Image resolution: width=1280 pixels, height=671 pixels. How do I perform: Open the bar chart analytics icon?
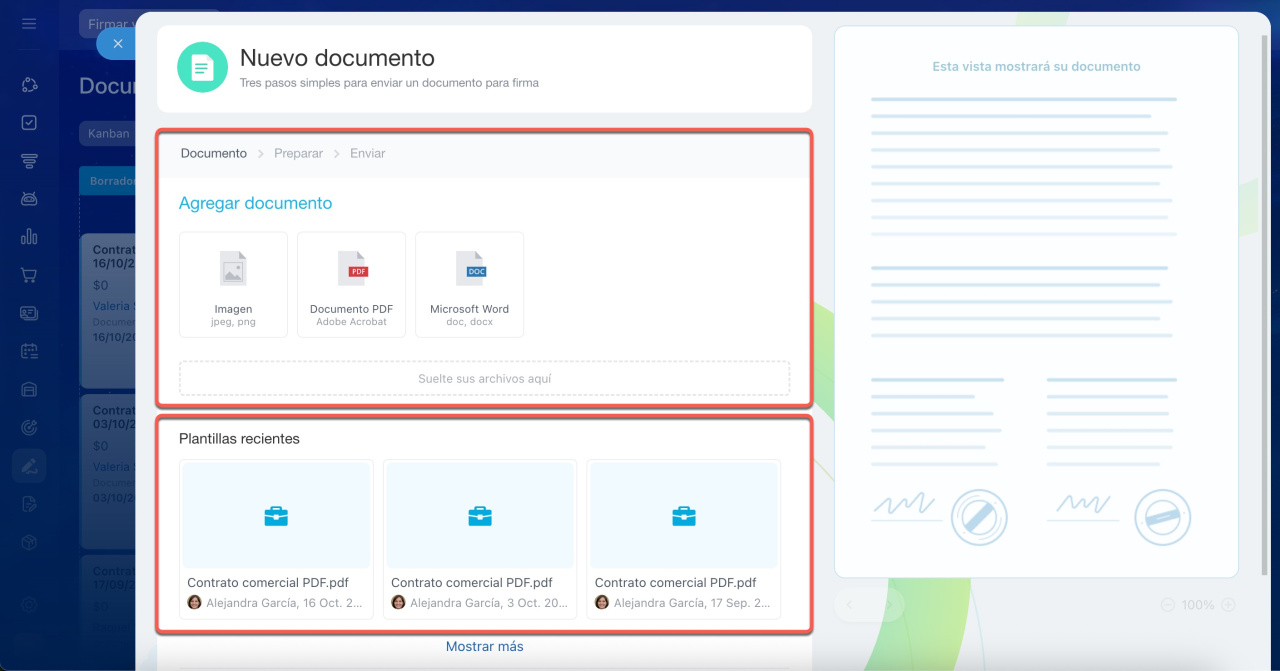[29, 237]
